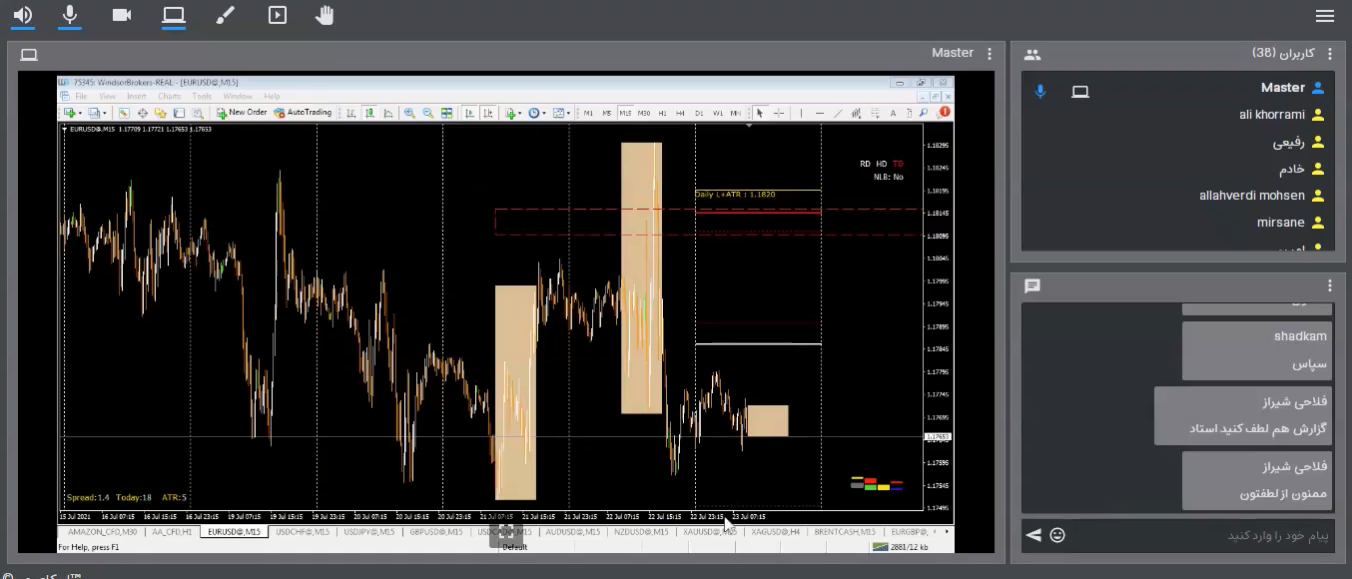Viewport: 1352px width, 579px height.
Task: Open the users panel three-dot menu
Action: [x=1329, y=54]
